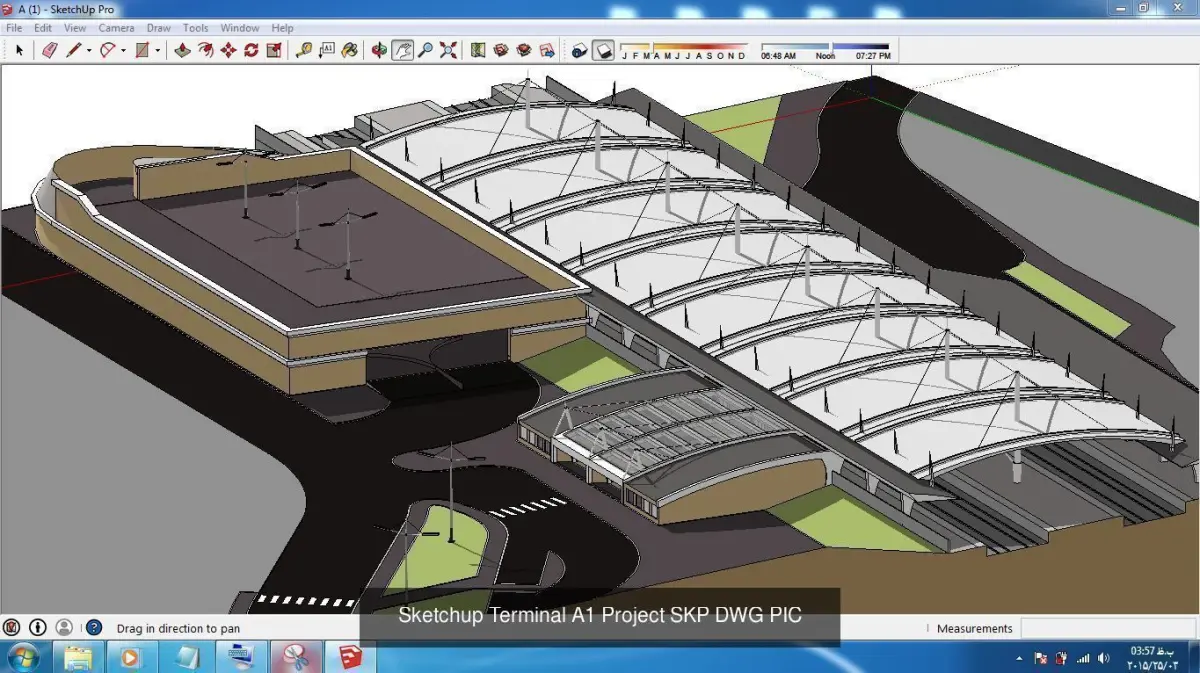Open the Extension Warehouse icon

pos(524,50)
